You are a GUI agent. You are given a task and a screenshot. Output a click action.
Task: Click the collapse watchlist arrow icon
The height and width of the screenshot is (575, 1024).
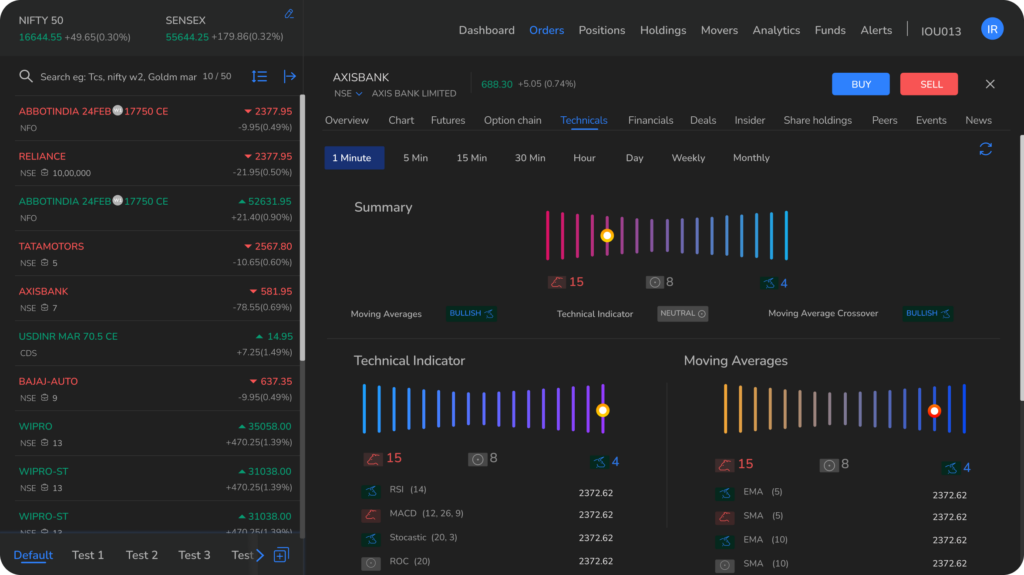[x=290, y=76]
